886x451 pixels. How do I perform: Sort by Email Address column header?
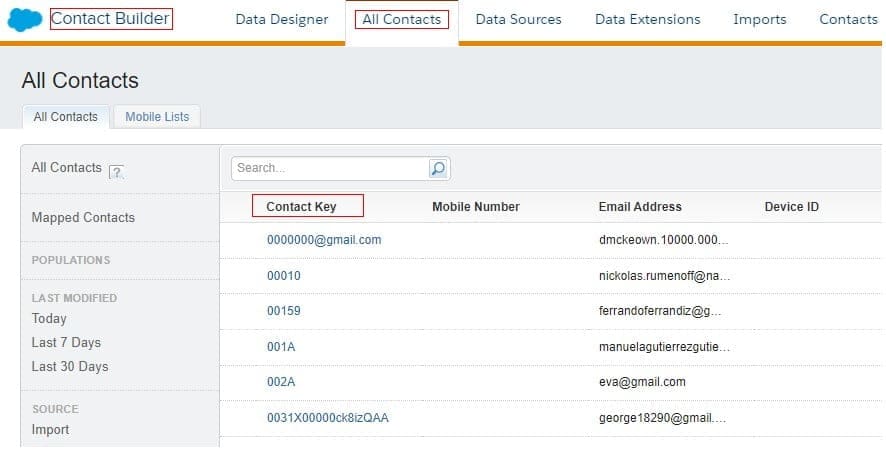pos(640,207)
